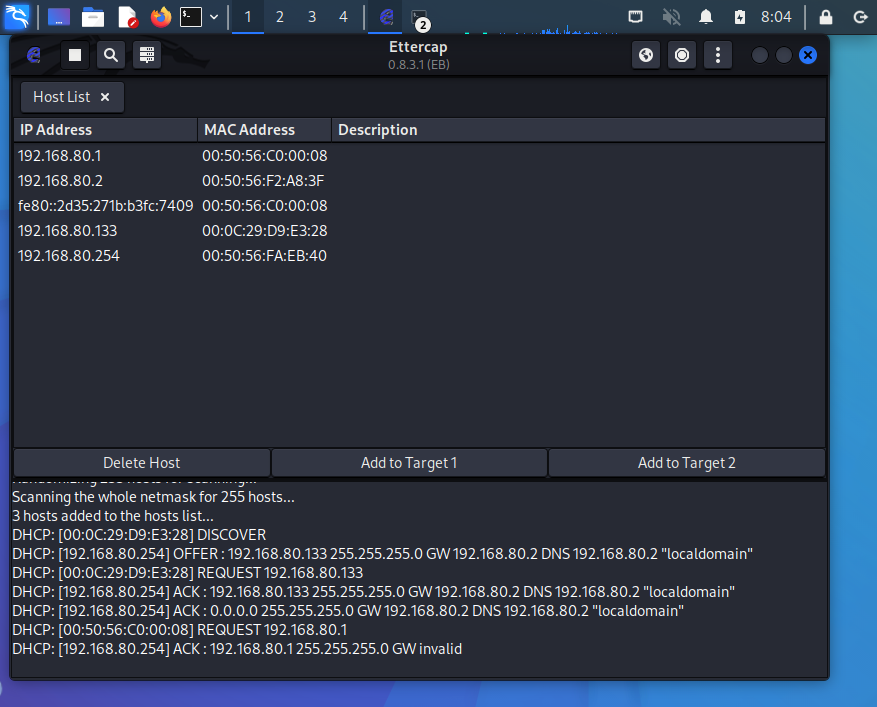Open terminal emulator from taskbar
Image resolution: width=877 pixels, height=707 pixels.
[x=191, y=17]
